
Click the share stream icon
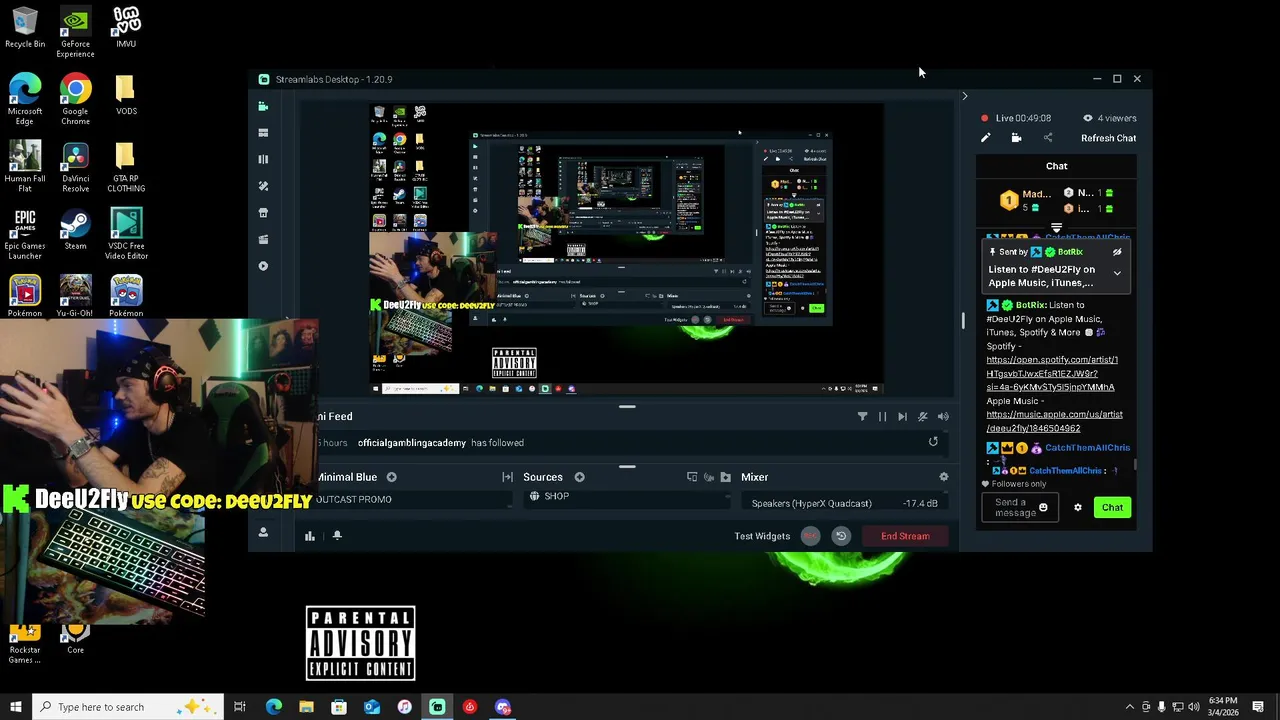pyautogui.click(x=1048, y=138)
